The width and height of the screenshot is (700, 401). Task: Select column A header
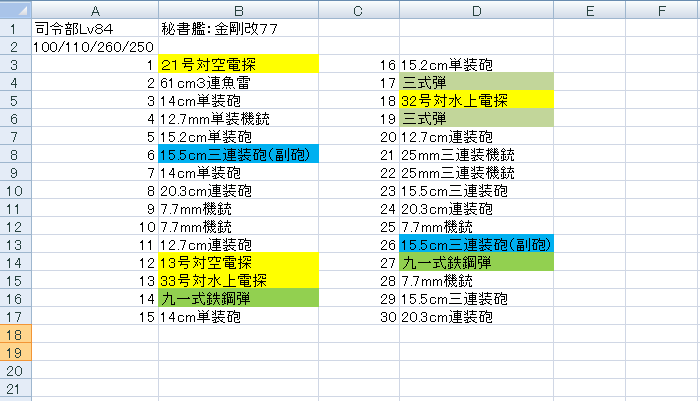pyautogui.click(x=95, y=10)
